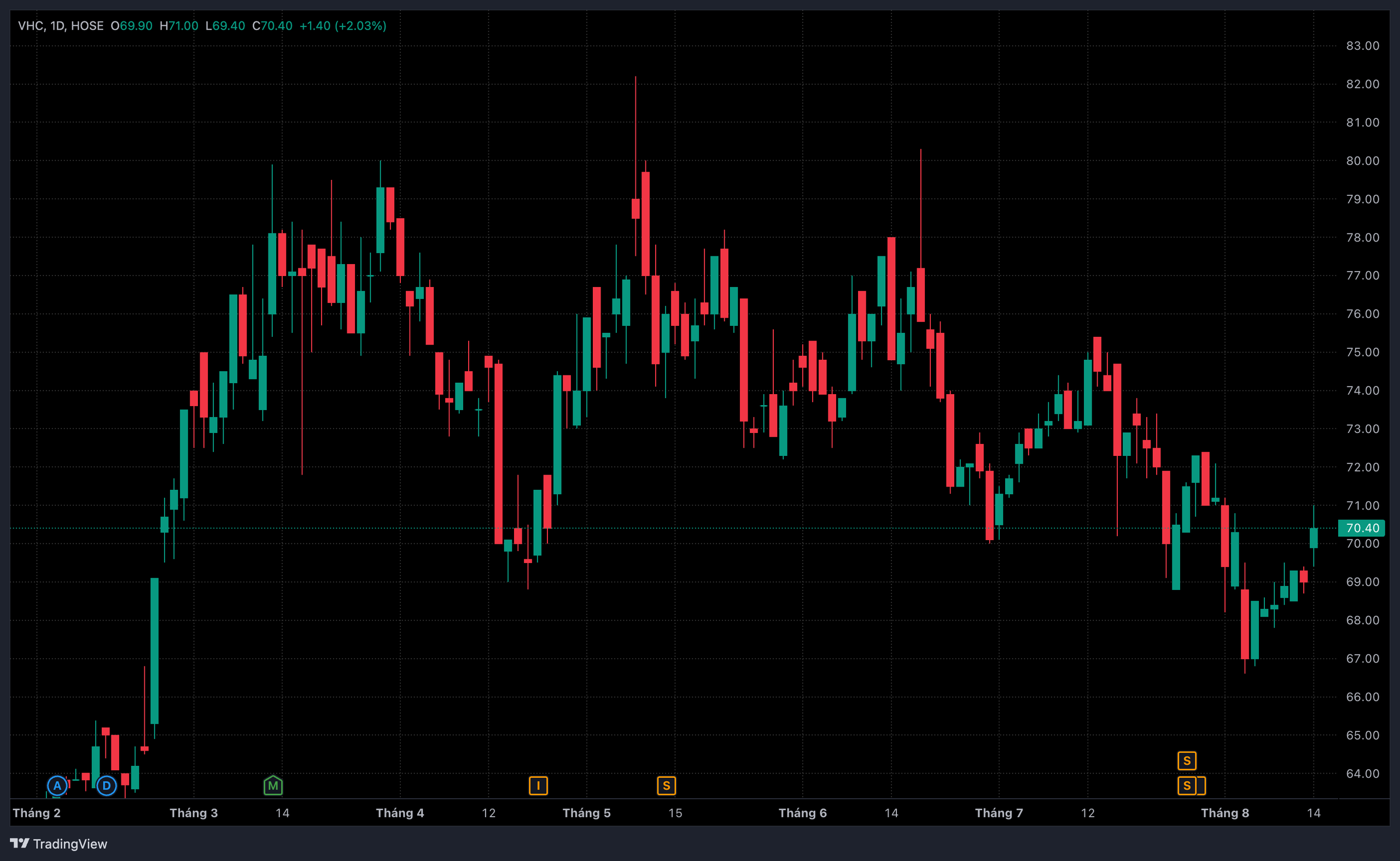Open the orange I event marker
The image size is (1400, 861).
point(538,786)
